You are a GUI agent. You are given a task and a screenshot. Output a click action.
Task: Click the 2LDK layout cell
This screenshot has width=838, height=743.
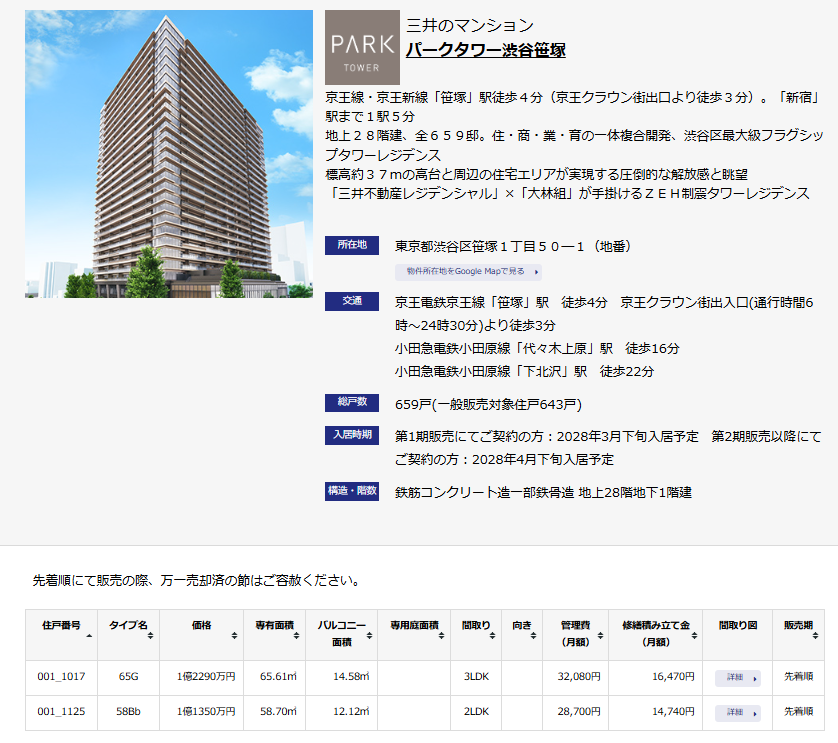tap(476, 711)
